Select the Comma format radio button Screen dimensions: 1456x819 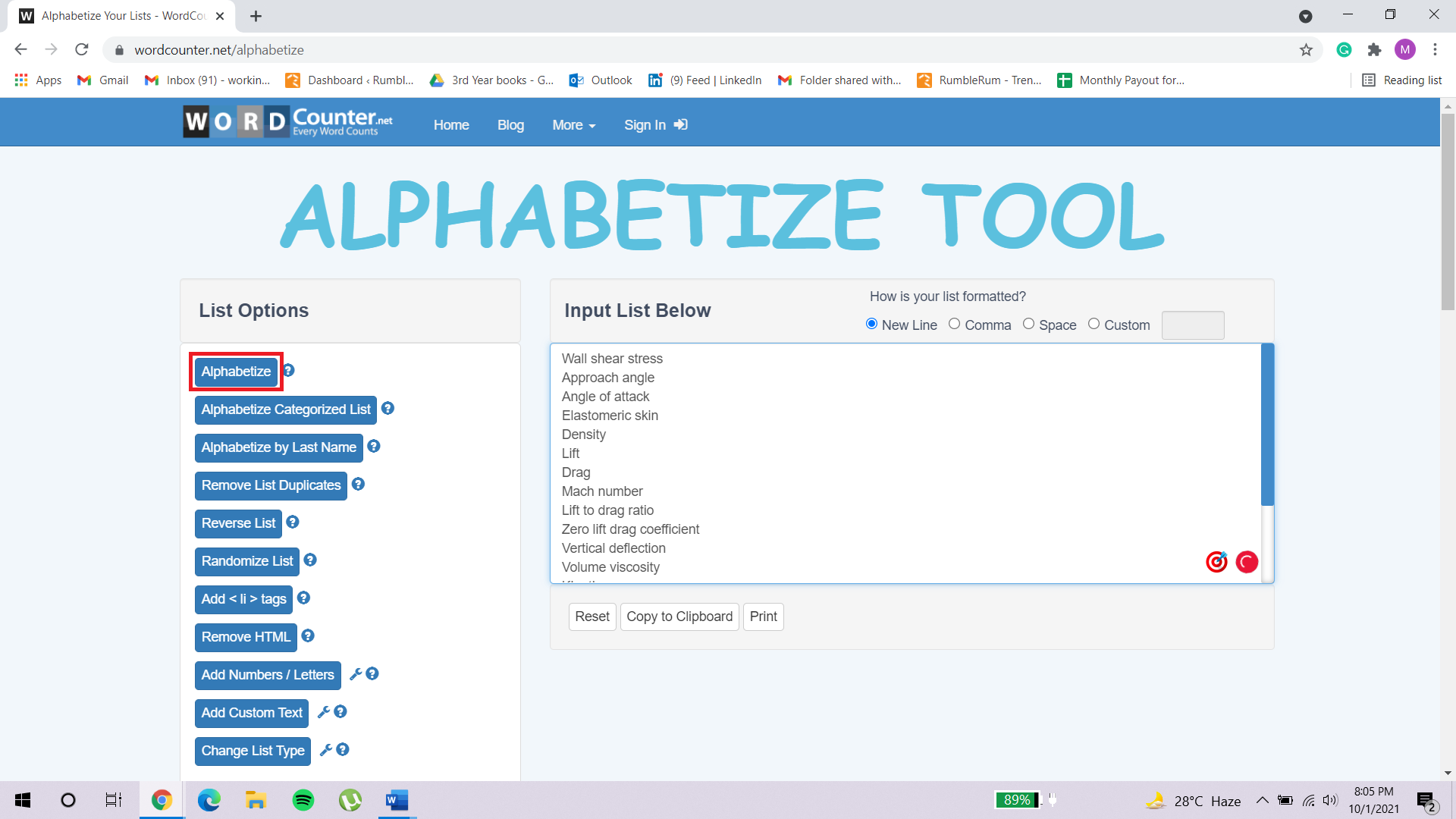click(x=955, y=324)
